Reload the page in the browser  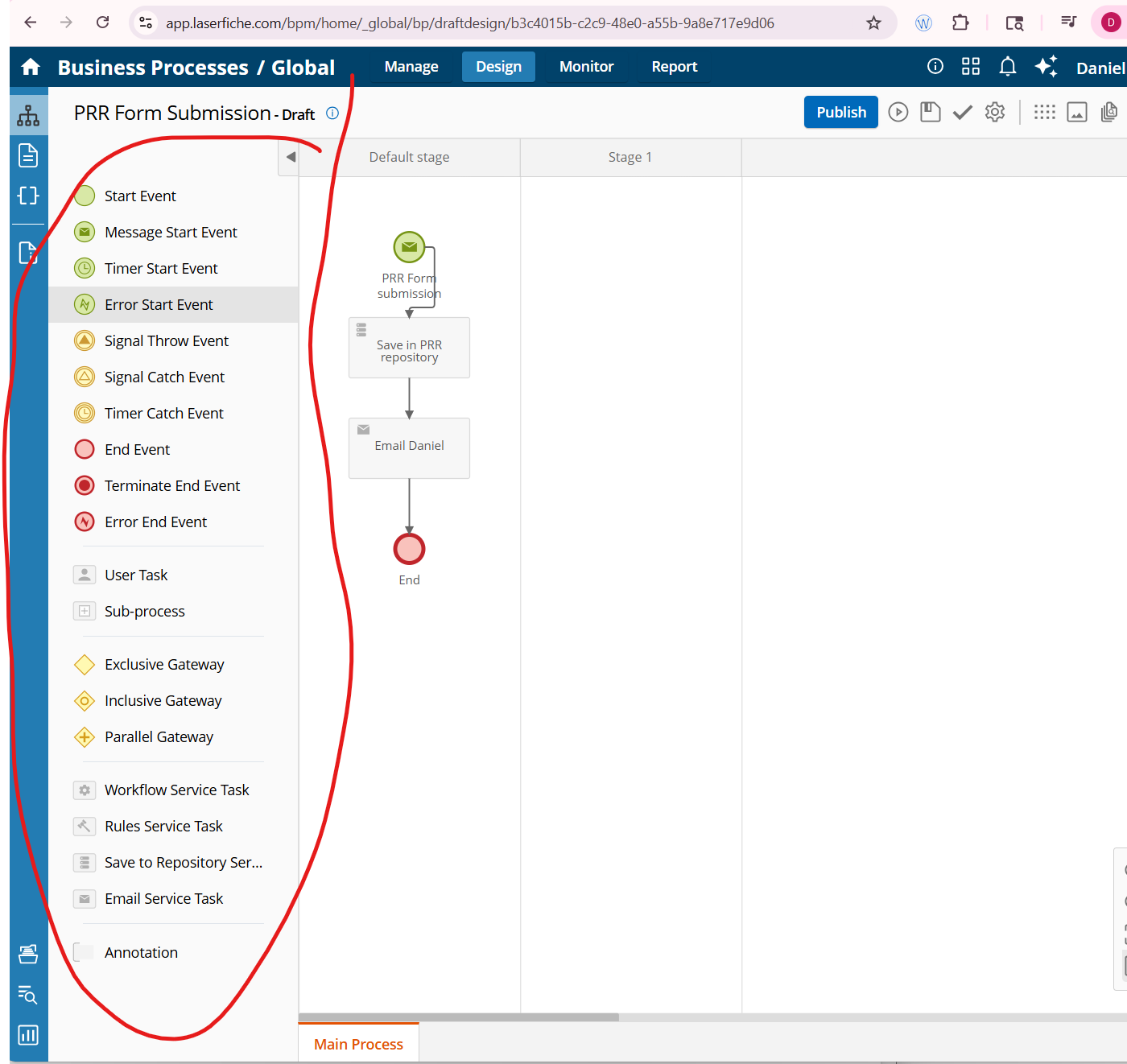pyautogui.click(x=102, y=23)
